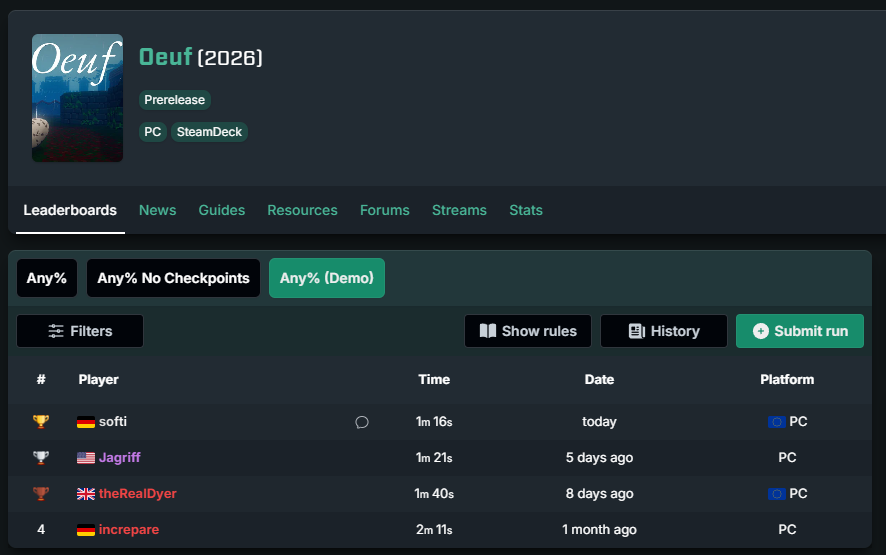Switch to the Guides tab
The width and height of the screenshot is (886, 555).
tap(222, 210)
